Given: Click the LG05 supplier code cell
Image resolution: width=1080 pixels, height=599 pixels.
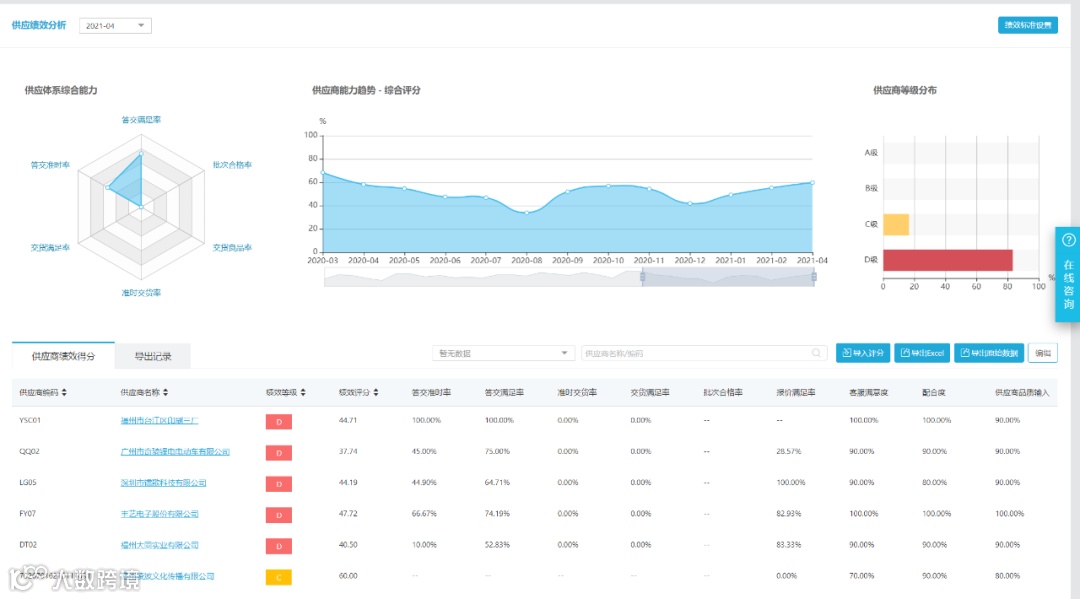Looking at the screenshot, I should (x=28, y=483).
